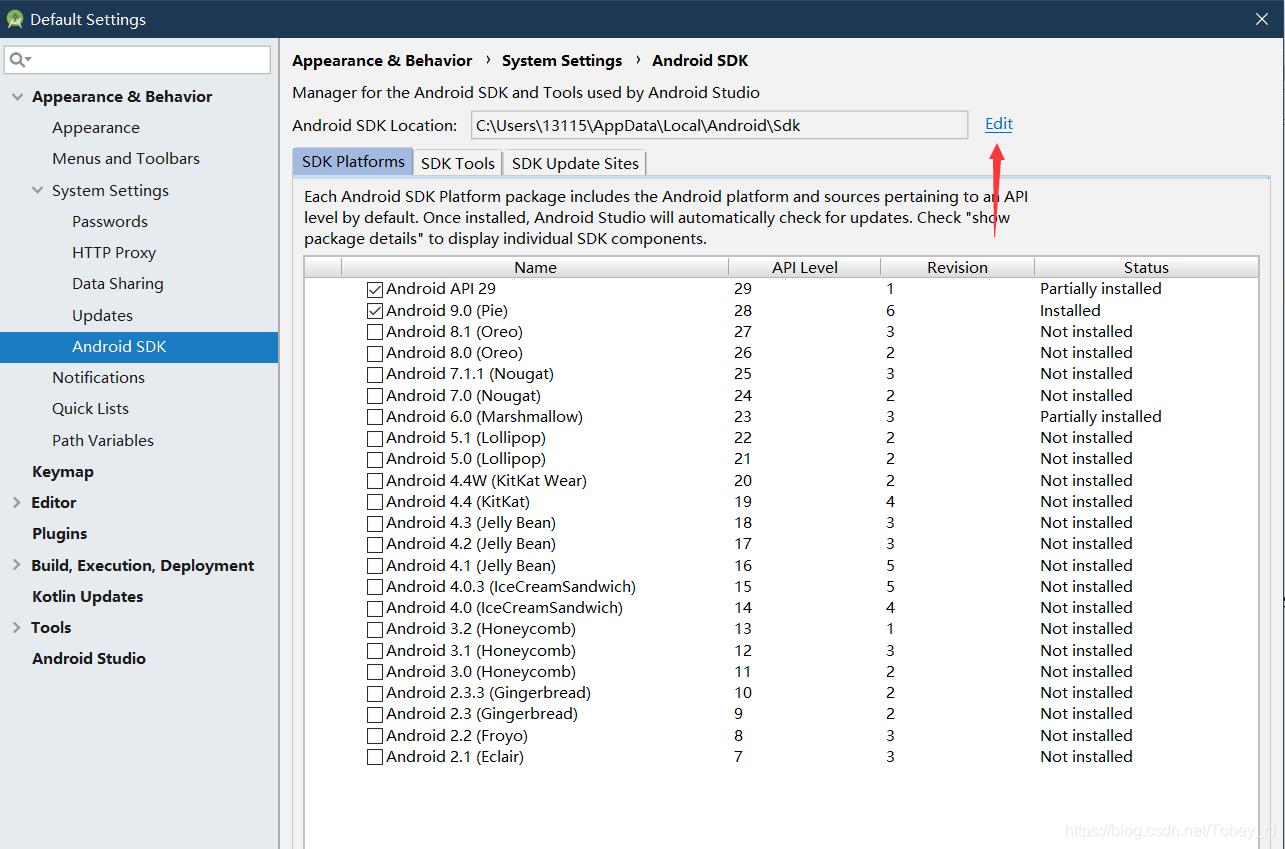Screen dimensions: 1285x849
Task: Open the SDK Tools tab
Action: pyautogui.click(x=458, y=163)
